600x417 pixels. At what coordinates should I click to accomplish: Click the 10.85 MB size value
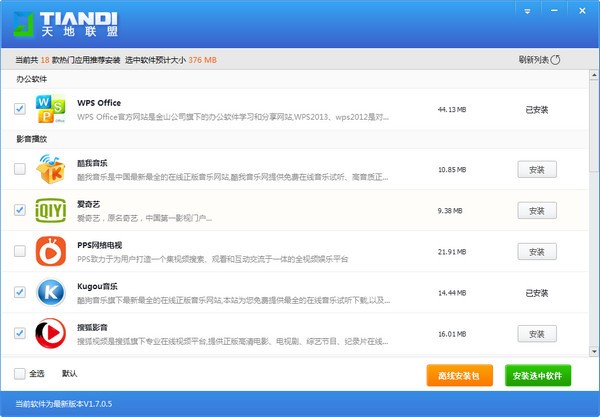[x=452, y=169]
